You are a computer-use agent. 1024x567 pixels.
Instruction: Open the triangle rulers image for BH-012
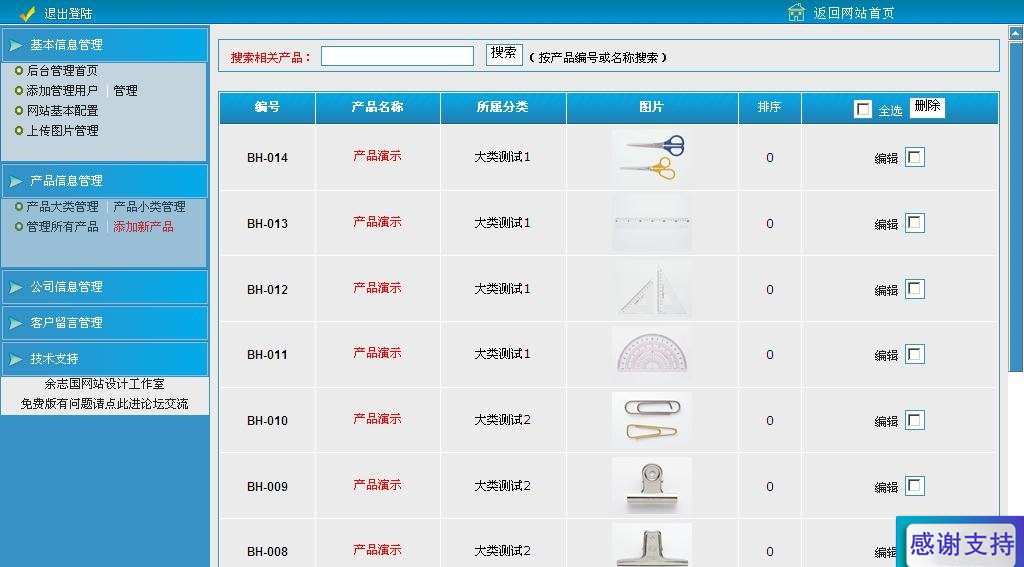coord(652,289)
